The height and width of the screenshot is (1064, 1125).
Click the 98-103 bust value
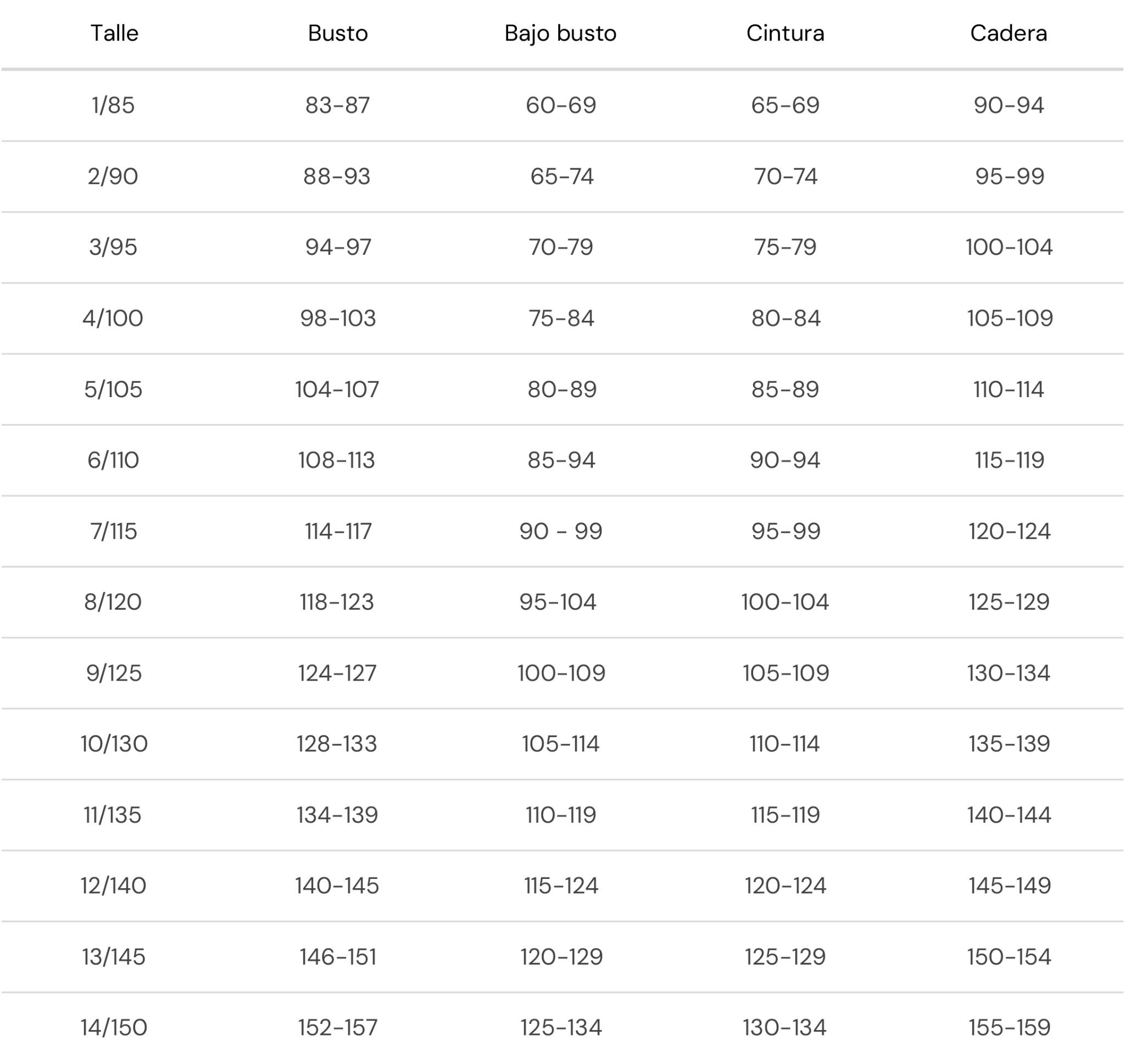(338, 318)
